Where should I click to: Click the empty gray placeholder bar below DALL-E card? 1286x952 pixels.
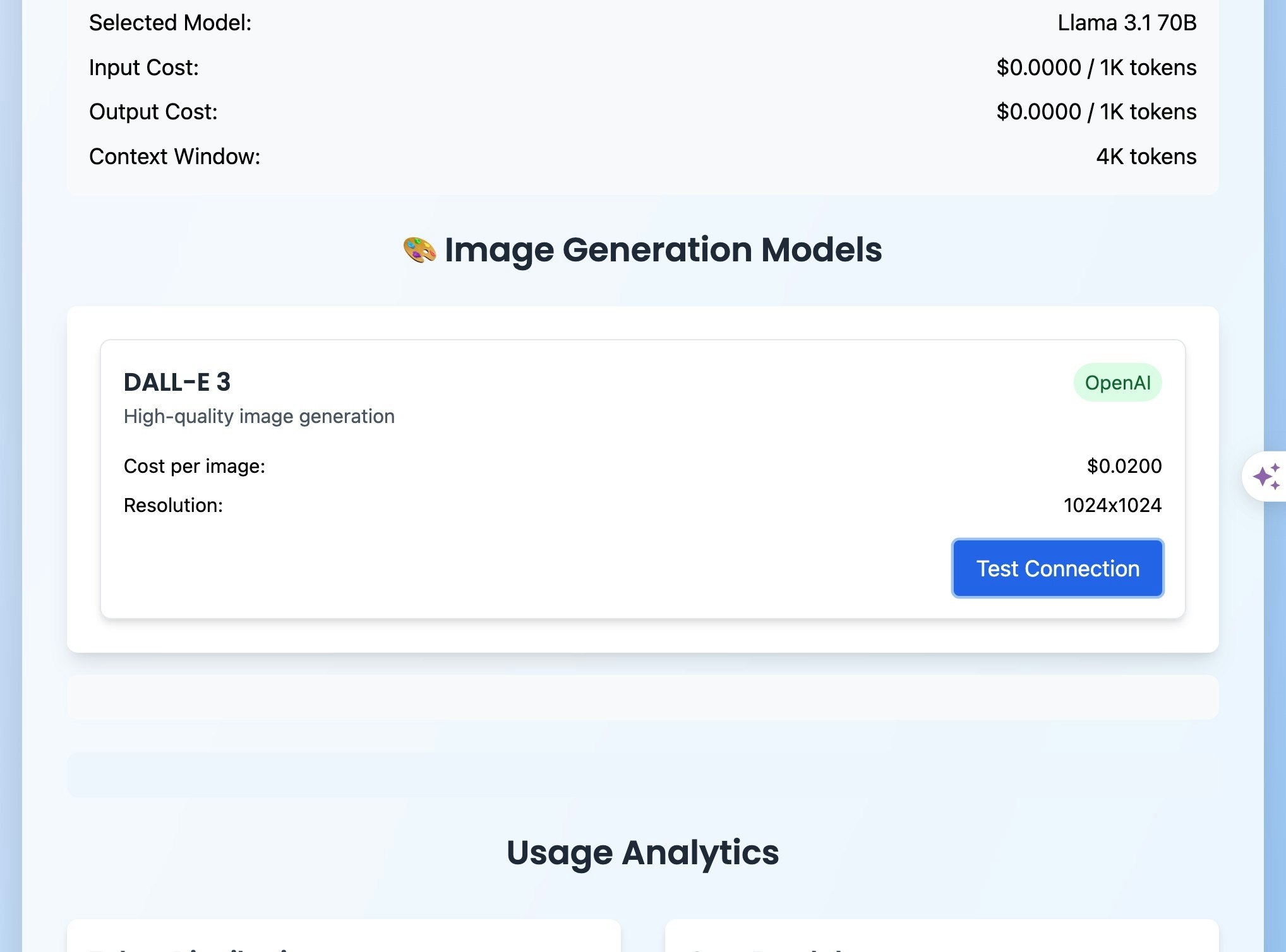[642, 697]
